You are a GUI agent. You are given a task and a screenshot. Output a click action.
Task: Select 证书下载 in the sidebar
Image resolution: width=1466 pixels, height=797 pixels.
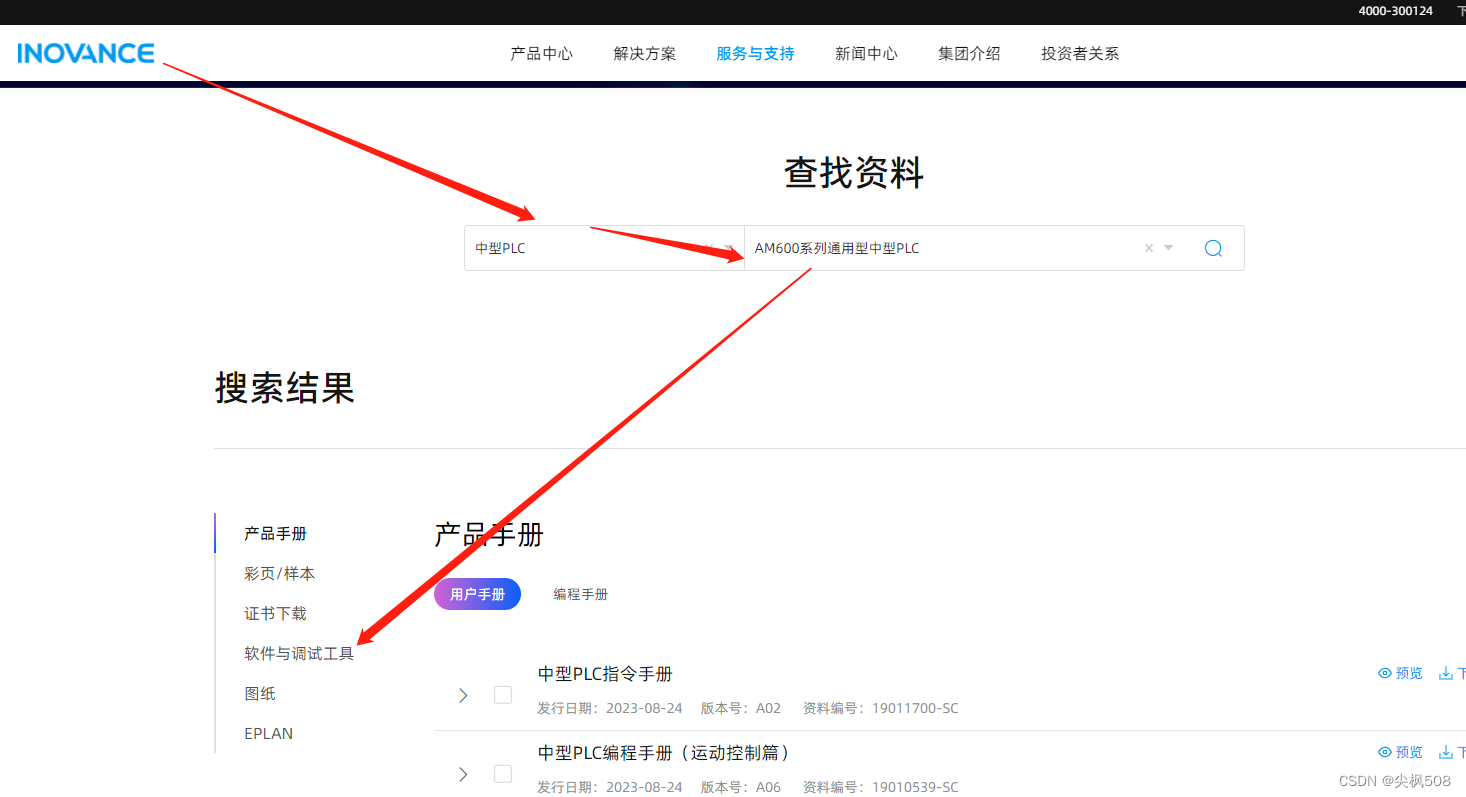click(x=275, y=614)
